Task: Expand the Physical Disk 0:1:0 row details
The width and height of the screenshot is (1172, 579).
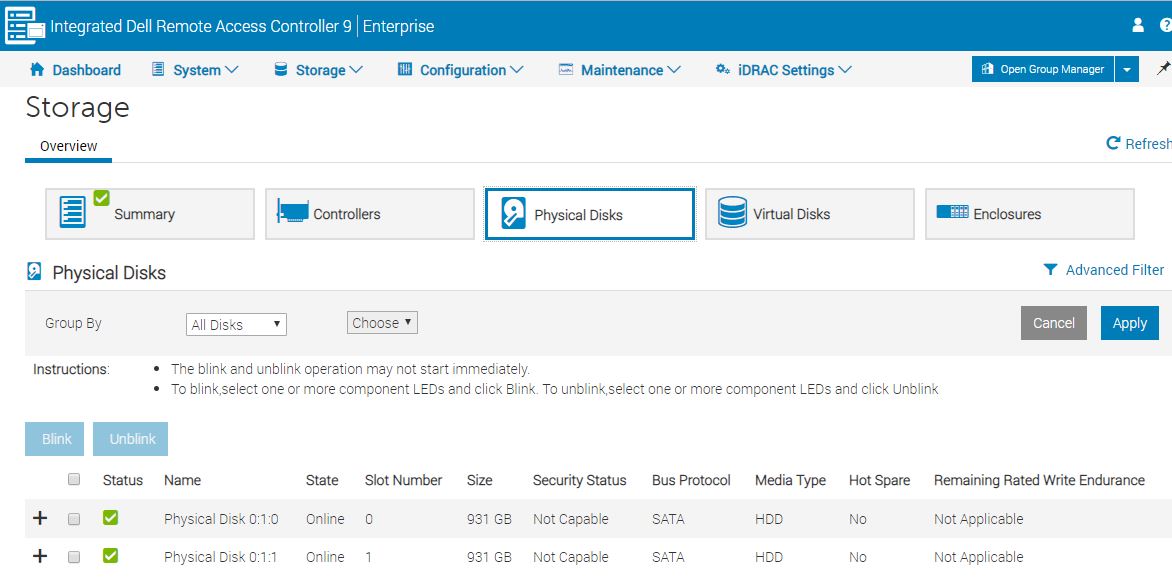Action: 40,518
